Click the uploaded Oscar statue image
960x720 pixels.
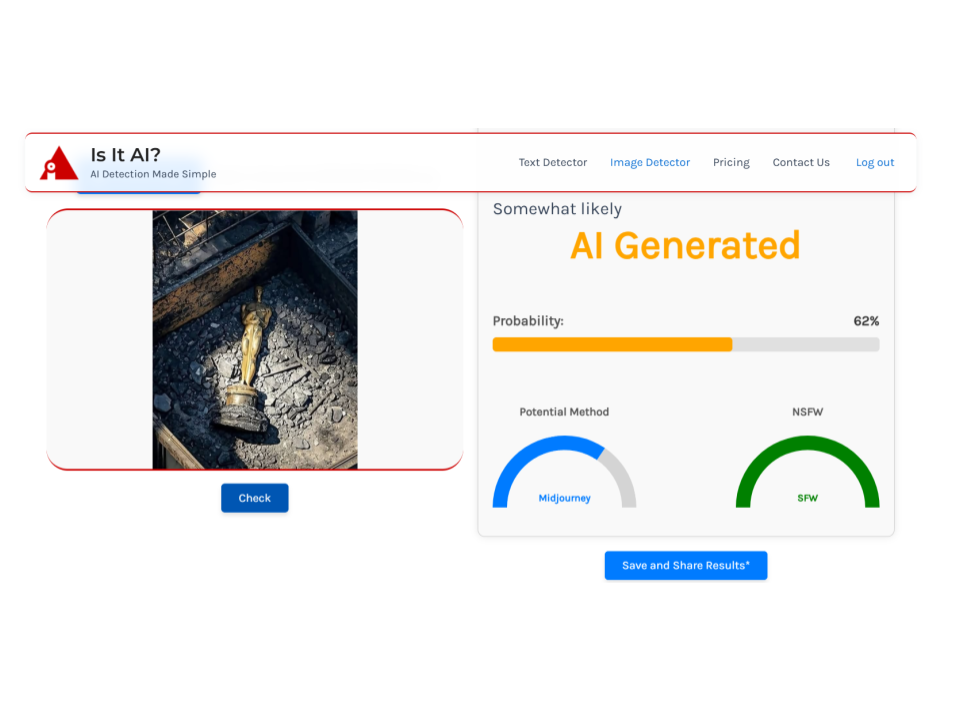pos(255,340)
